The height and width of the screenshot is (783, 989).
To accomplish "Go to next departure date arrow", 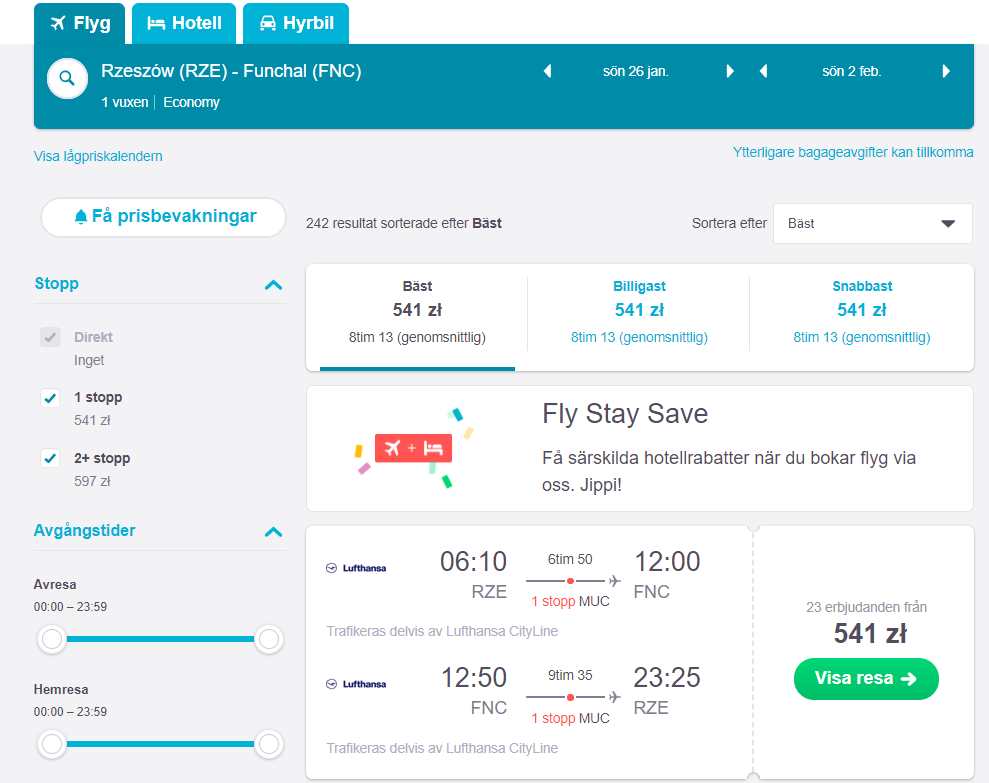I will [730, 71].
